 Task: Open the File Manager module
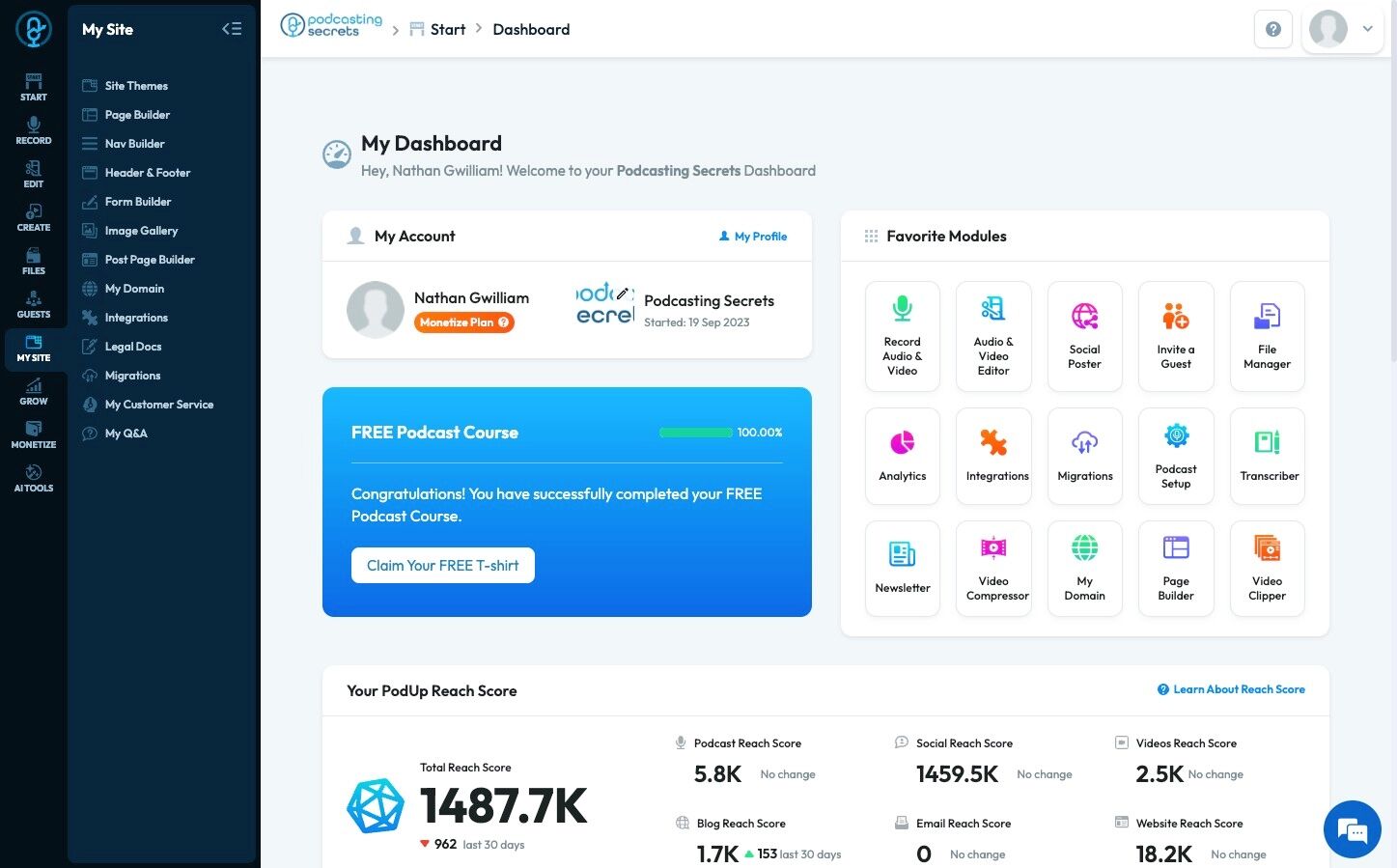click(x=1268, y=336)
